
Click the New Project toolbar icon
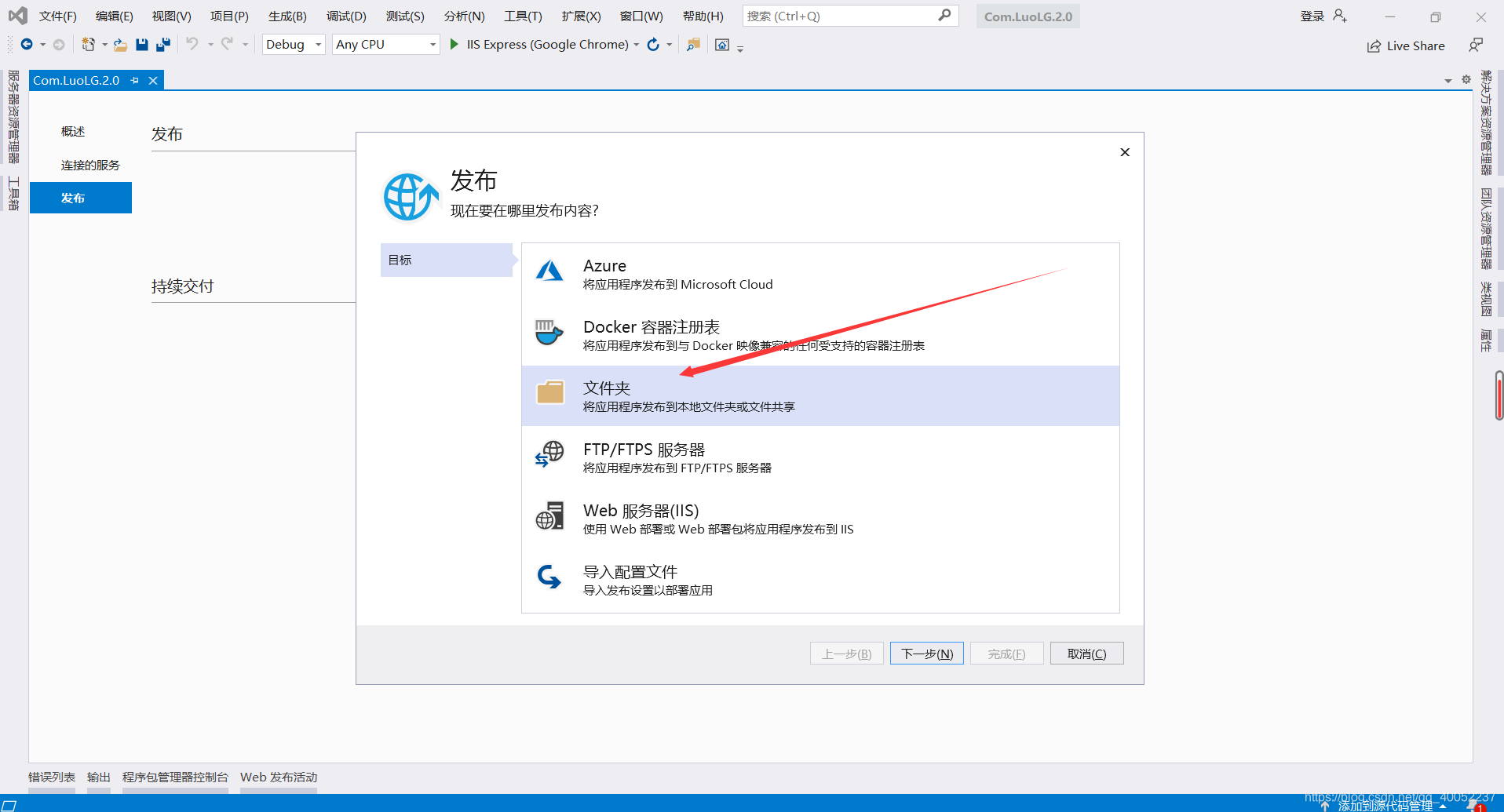pos(88,45)
